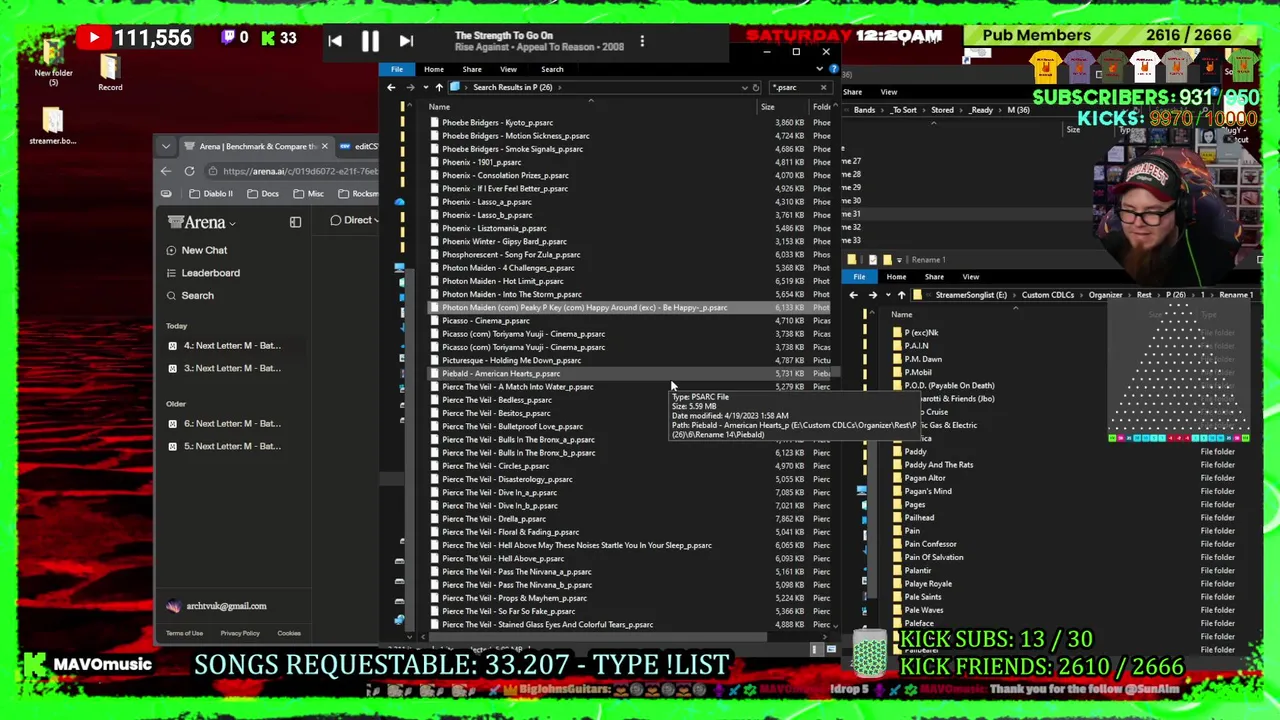Switch to large icons view in search window
This screenshot has width=1280, height=720.
[831, 649]
